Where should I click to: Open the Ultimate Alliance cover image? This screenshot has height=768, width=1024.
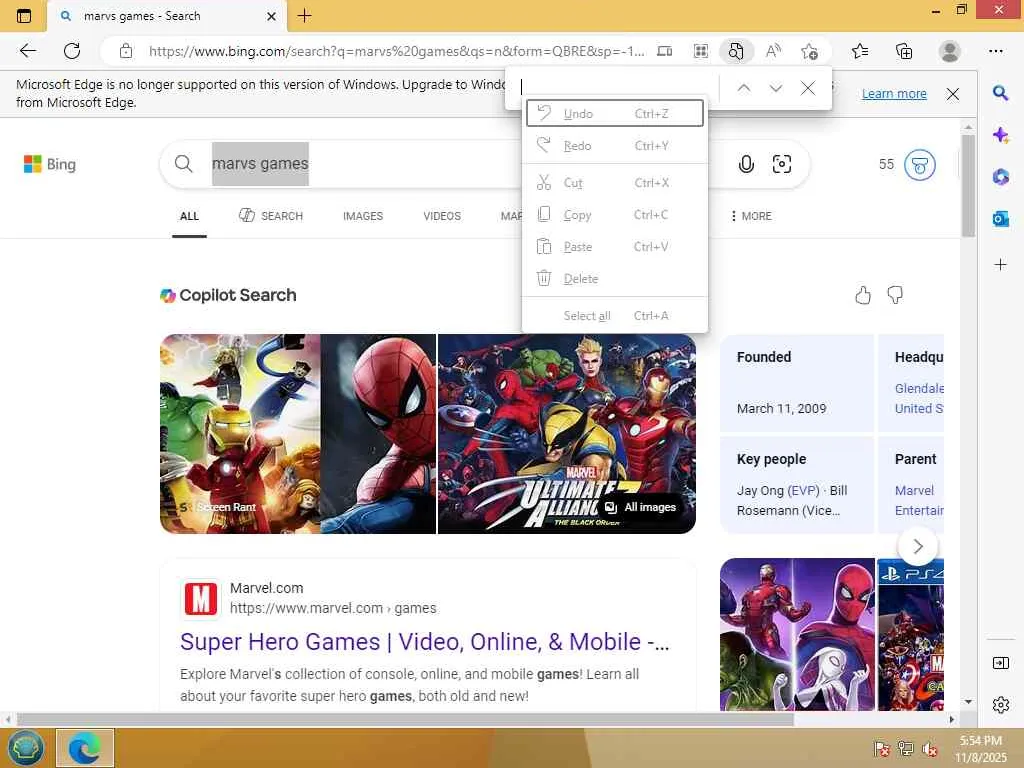pos(566,434)
